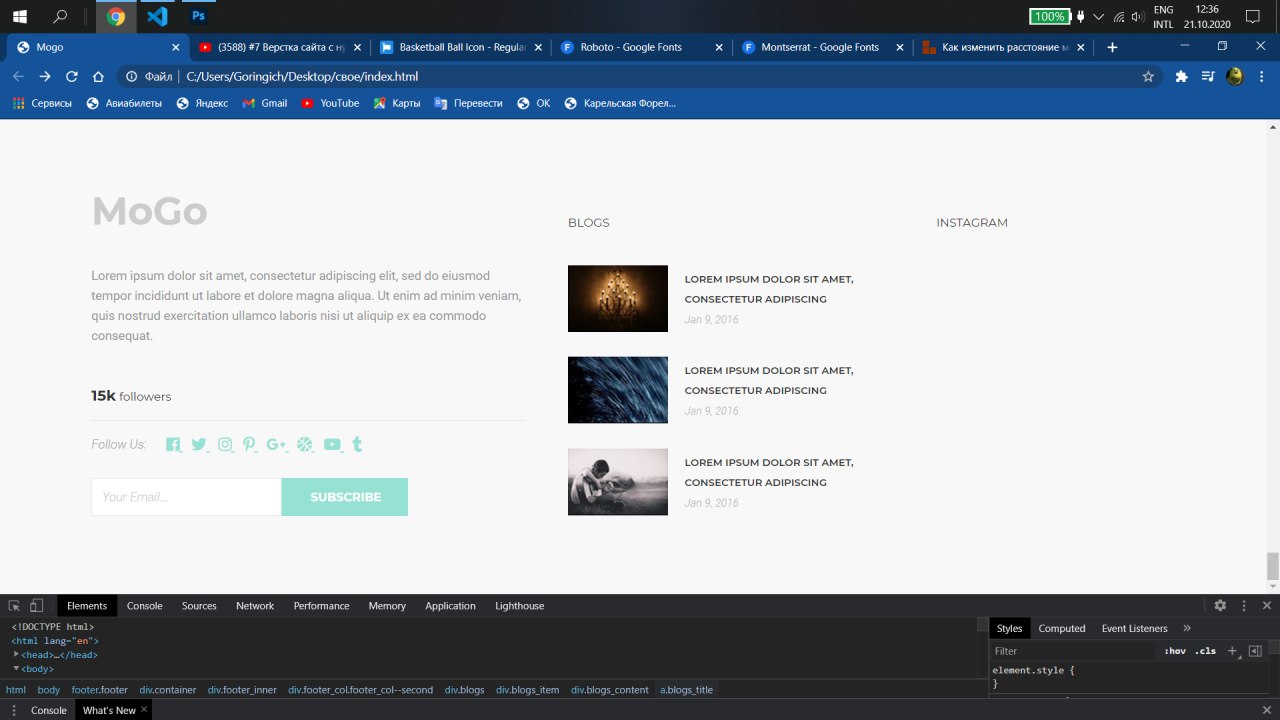Toggle the :hov element state panel

(1174, 651)
